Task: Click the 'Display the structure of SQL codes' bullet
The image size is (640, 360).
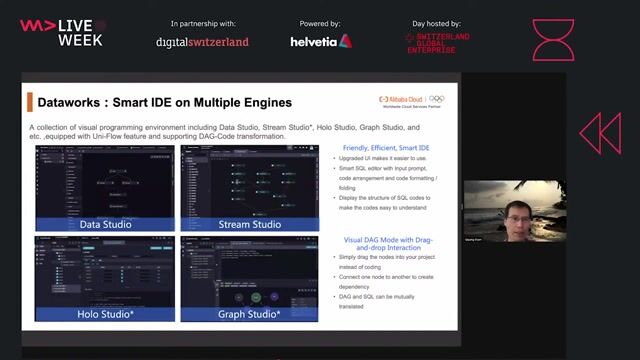Action: click(x=384, y=202)
